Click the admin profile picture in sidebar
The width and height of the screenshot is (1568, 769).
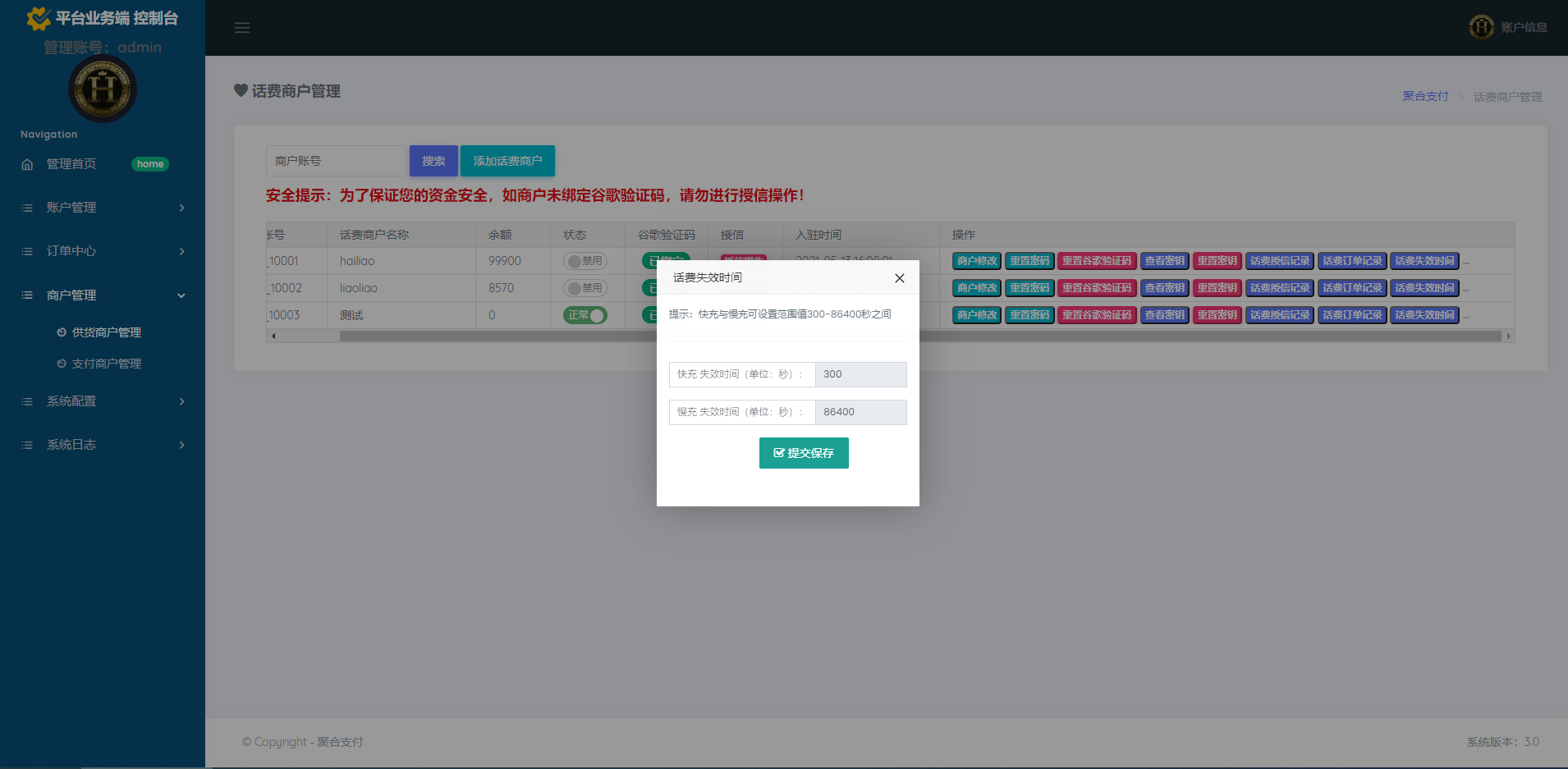[x=102, y=89]
